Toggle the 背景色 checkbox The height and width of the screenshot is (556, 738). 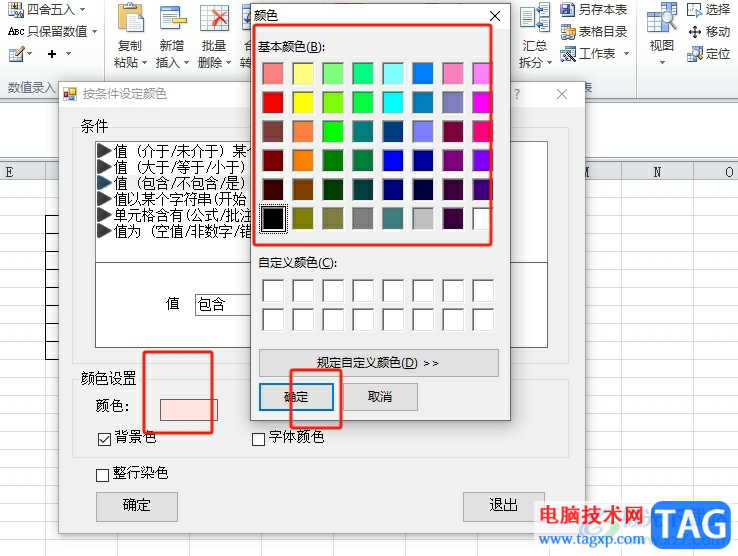tap(104, 439)
